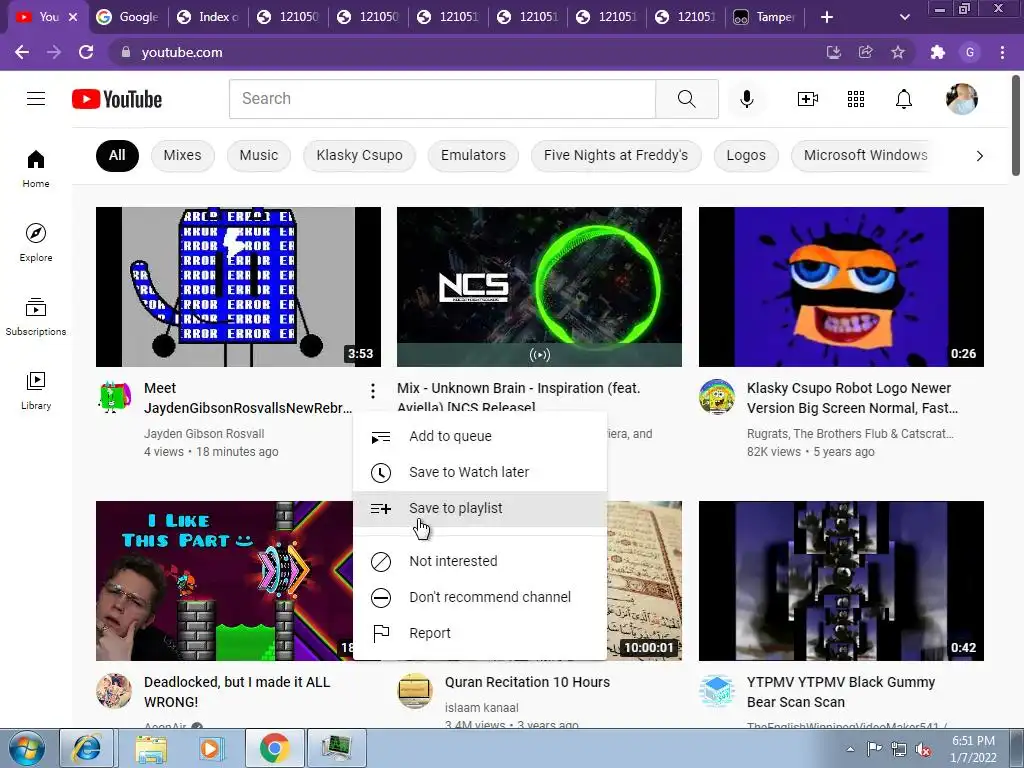This screenshot has height=768, width=1024.
Task: Open notifications bell
Action: [903, 99]
